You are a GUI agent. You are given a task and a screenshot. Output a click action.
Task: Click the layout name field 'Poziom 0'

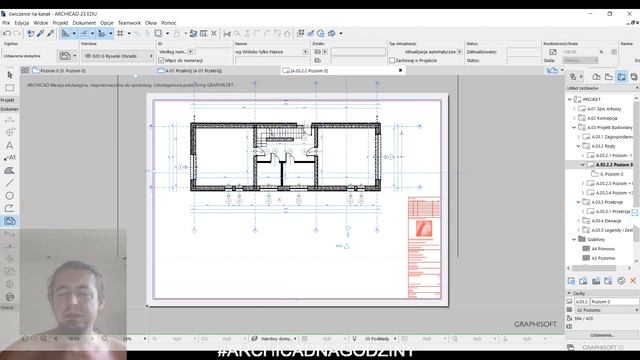click(615, 302)
